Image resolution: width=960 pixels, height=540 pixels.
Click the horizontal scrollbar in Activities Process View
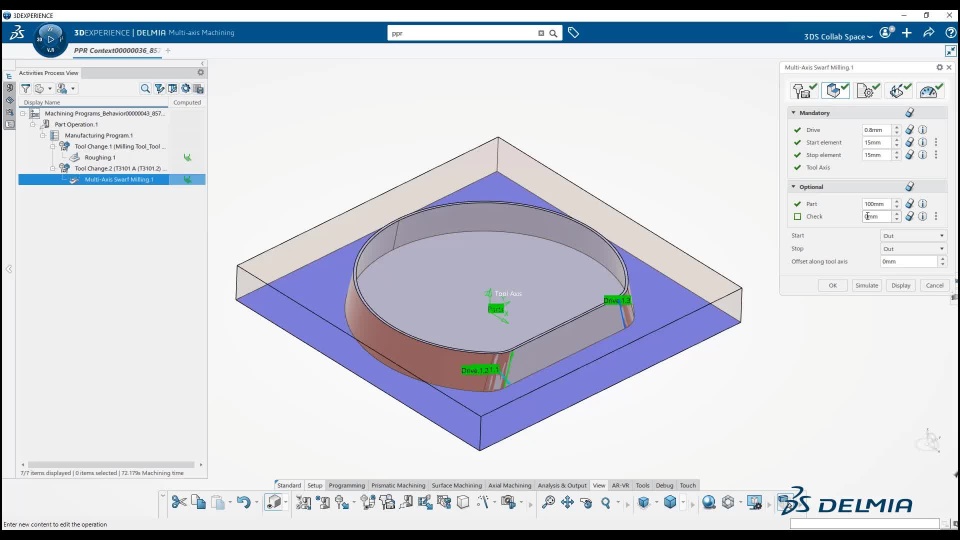click(111, 465)
